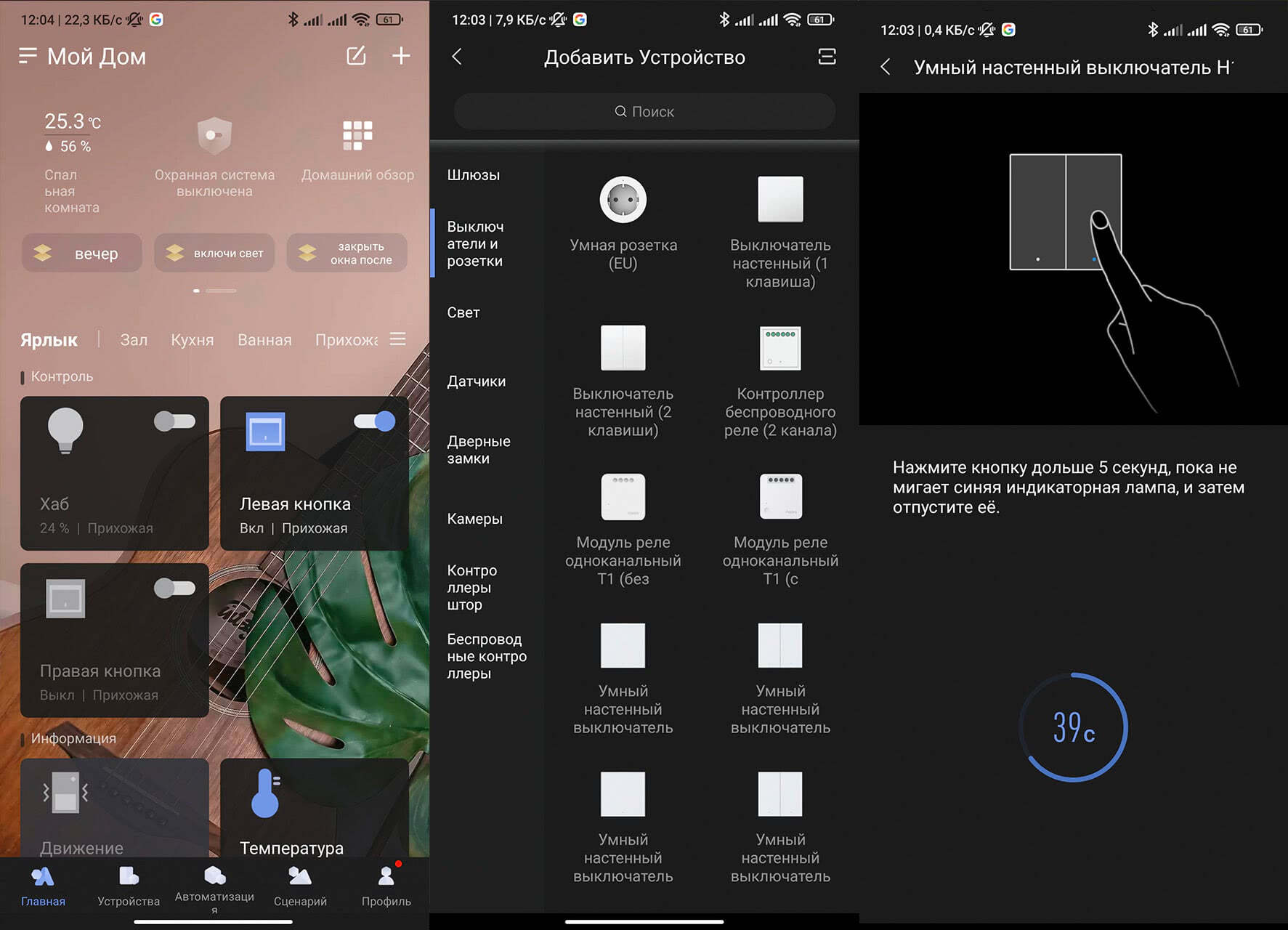Viewport: 1288px width, 930px height.
Task: Tap the plus icon to add device
Action: click(401, 56)
